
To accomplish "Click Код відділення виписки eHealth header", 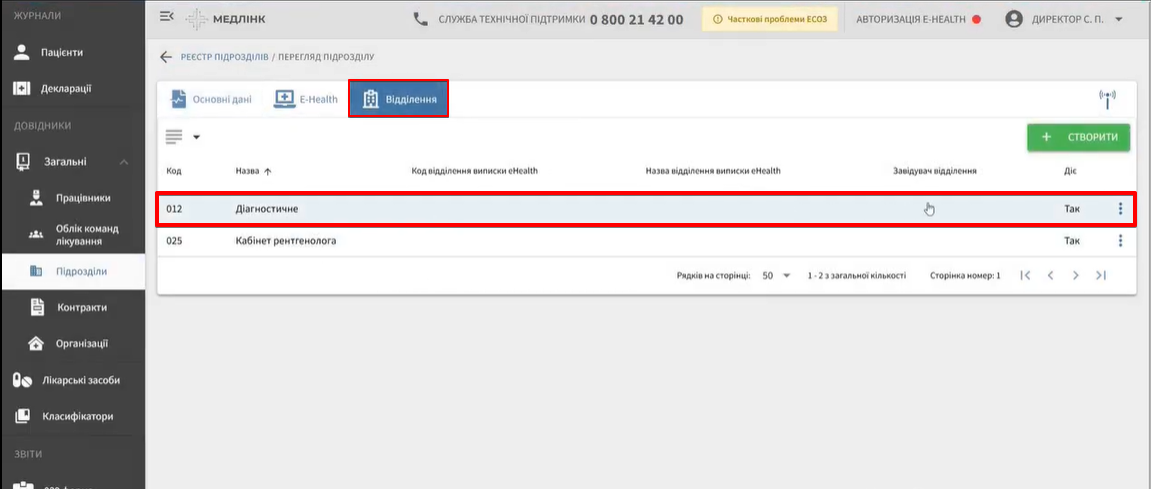I will 475,171.
